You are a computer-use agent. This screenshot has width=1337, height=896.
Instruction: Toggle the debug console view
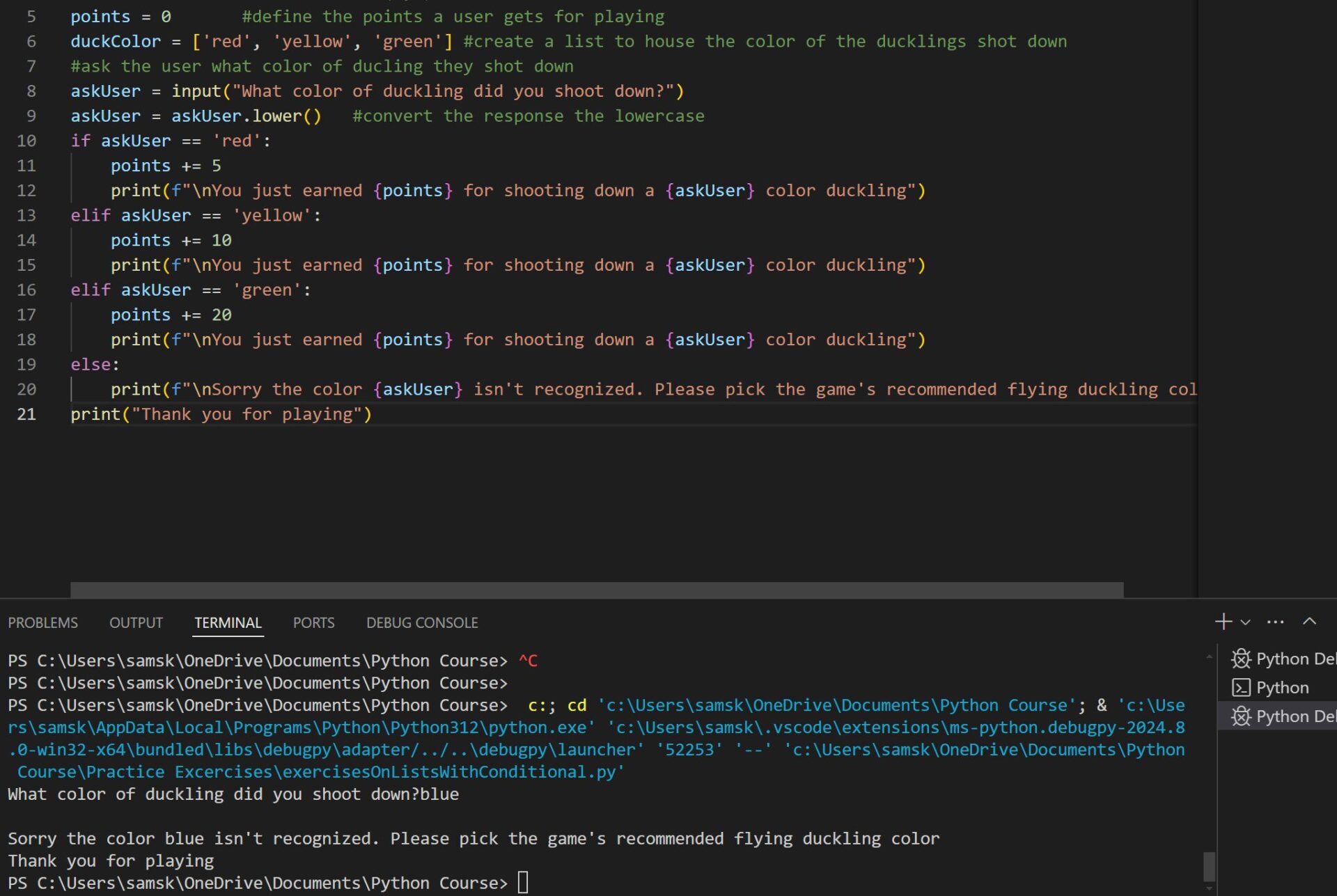pyautogui.click(x=421, y=622)
